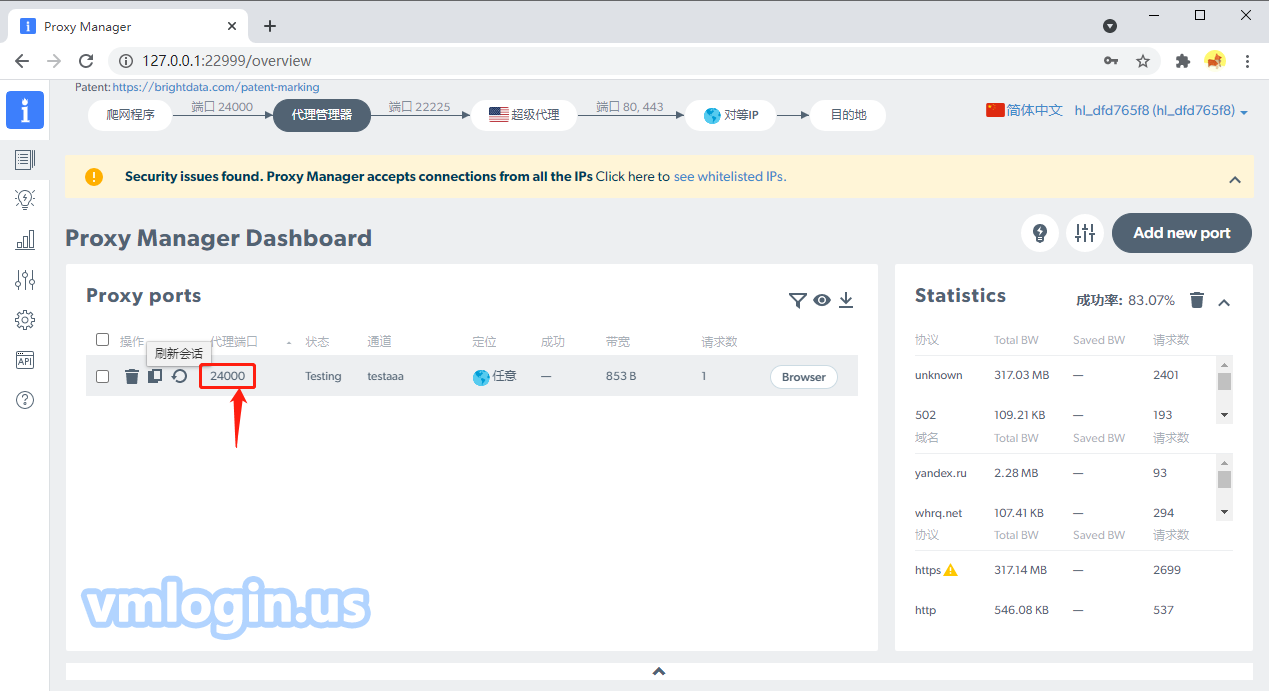This screenshot has width=1269, height=691.
Task: Delete proxy port 24000 with trash icon
Action: pos(131,377)
